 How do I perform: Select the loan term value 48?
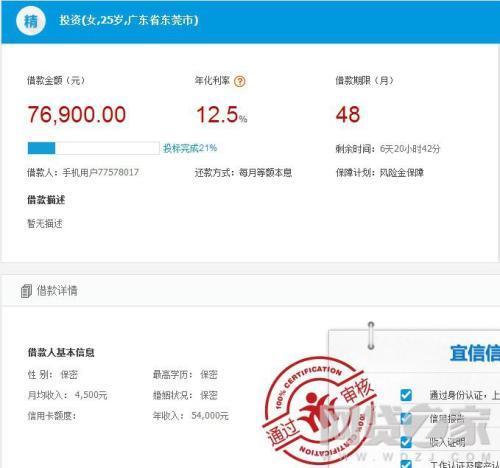348,114
